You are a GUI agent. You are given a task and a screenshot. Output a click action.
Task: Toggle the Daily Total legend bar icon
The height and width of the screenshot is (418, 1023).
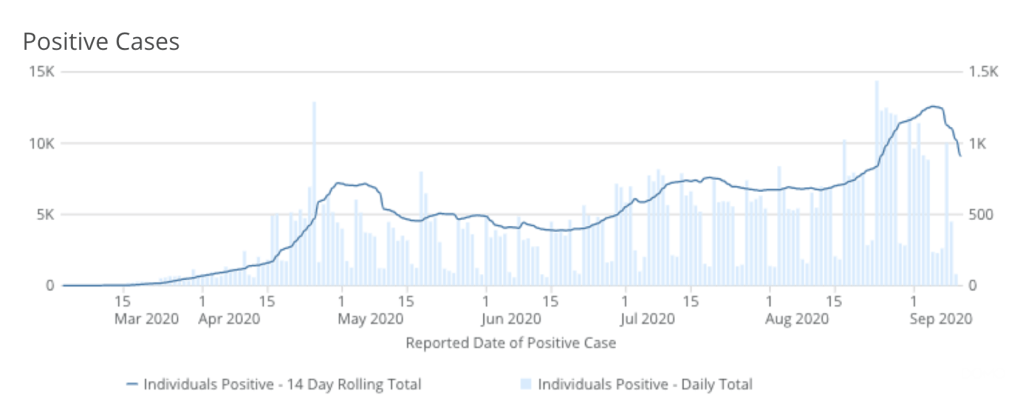coord(528,384)
